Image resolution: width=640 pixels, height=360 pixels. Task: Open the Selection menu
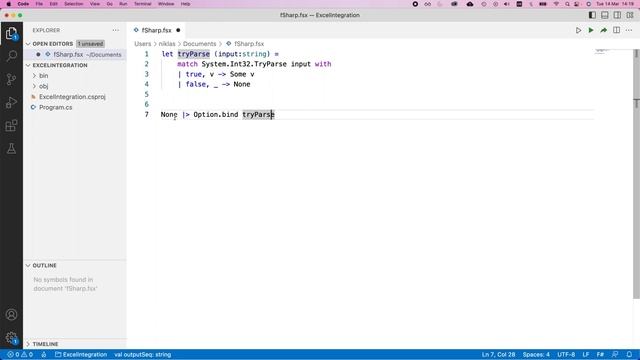(x=73, y=4)
